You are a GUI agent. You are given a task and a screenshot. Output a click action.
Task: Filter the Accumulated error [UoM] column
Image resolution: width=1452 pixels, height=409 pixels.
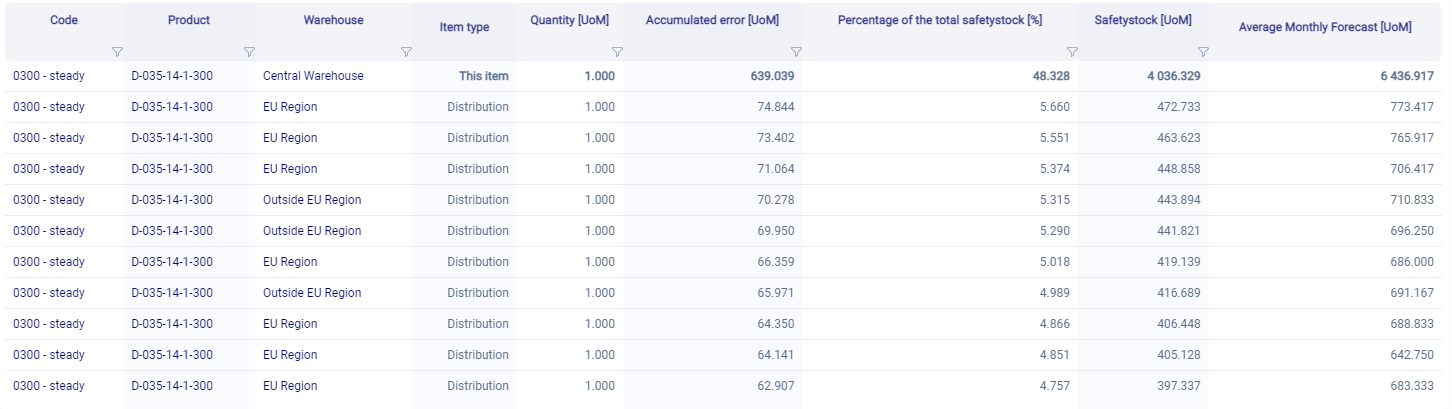pyautogui.click(x=796, y=52)
